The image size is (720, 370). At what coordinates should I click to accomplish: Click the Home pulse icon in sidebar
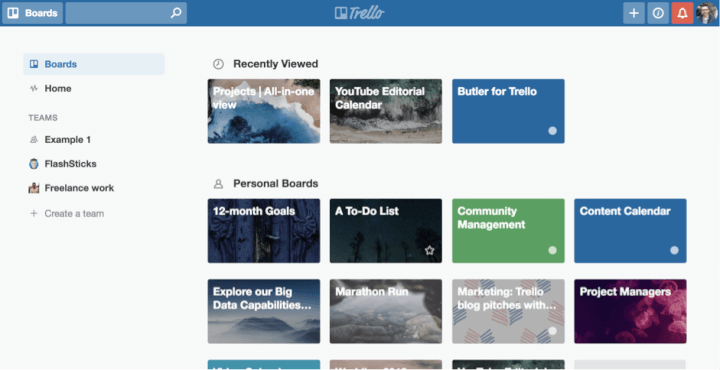click(34, 89)
